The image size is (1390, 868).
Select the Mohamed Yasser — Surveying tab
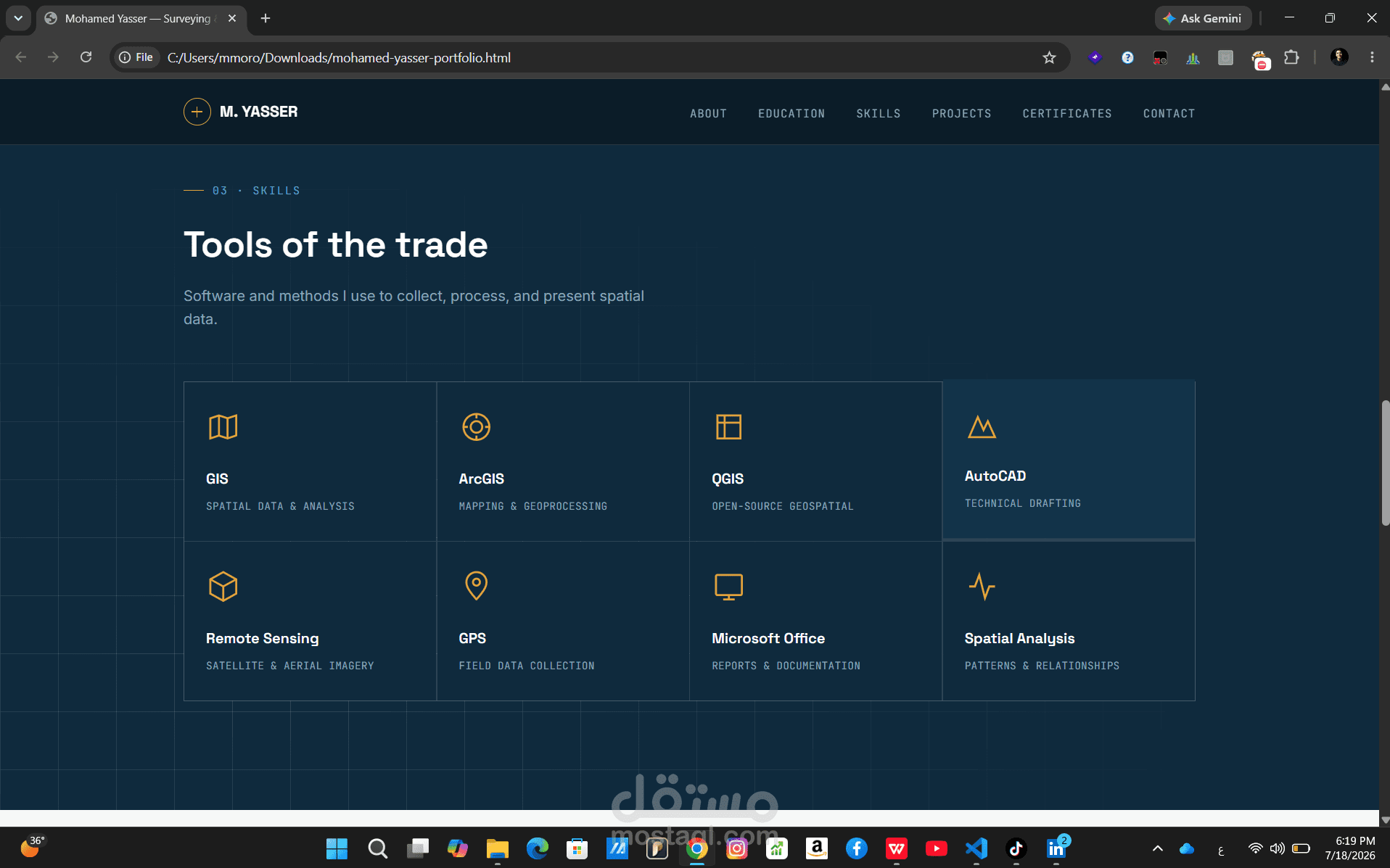coord(138,19)
